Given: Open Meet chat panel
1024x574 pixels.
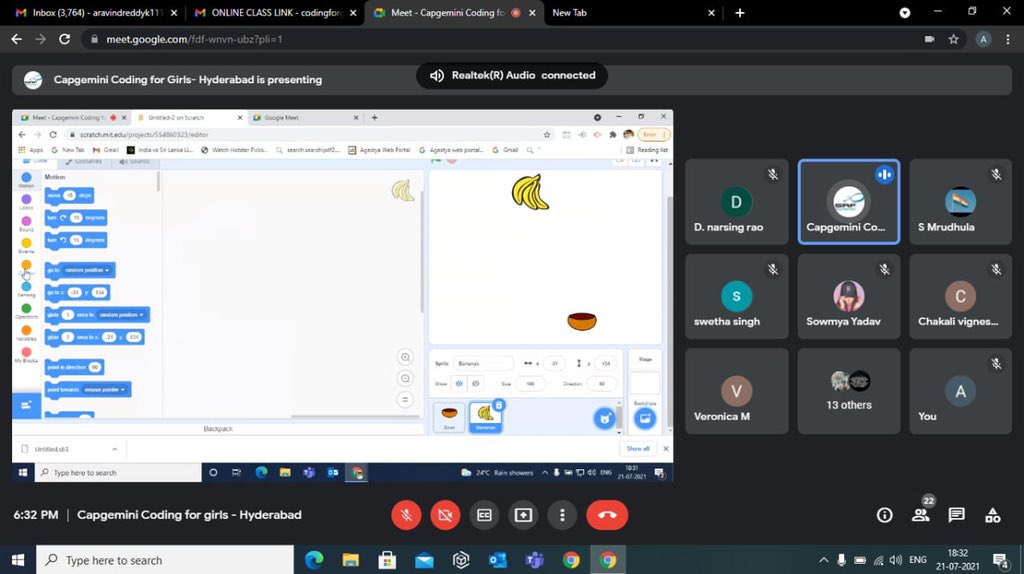Looking at the screenshot, I should [x=957, y=515].
